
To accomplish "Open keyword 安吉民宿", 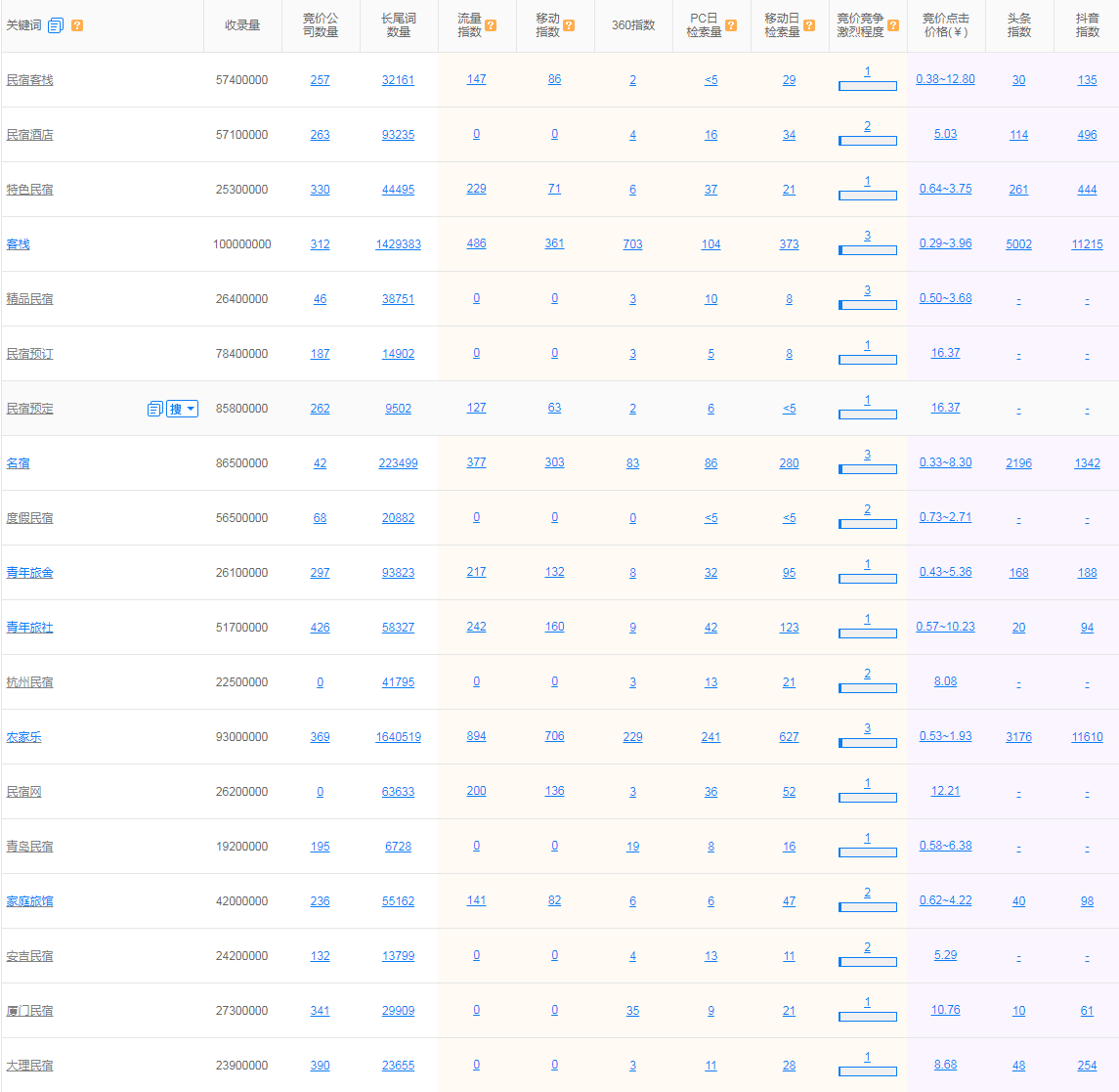I will click(x=30, y=956).
